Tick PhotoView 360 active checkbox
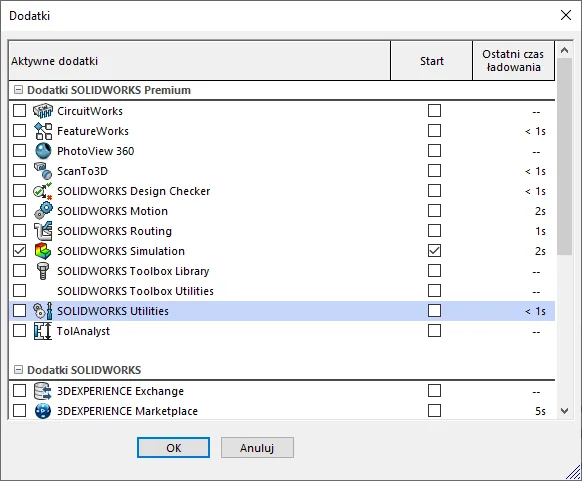The height and width of the screenshot is (481, 582). 19,151
